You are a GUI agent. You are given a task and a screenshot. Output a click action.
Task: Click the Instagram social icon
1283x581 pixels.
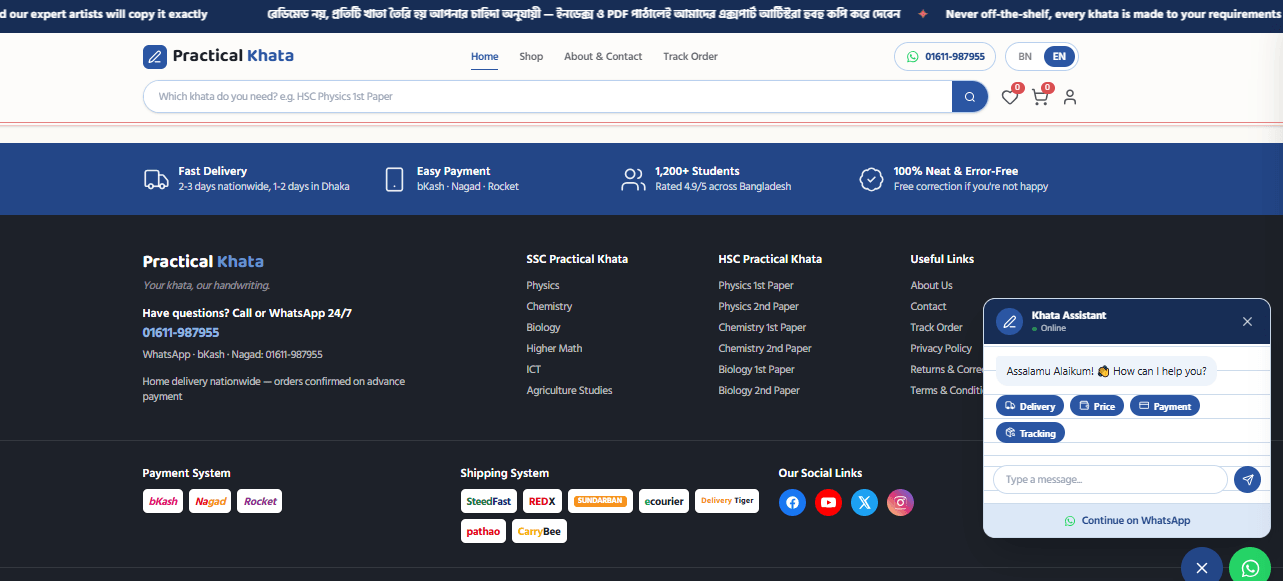click(901, 503)
